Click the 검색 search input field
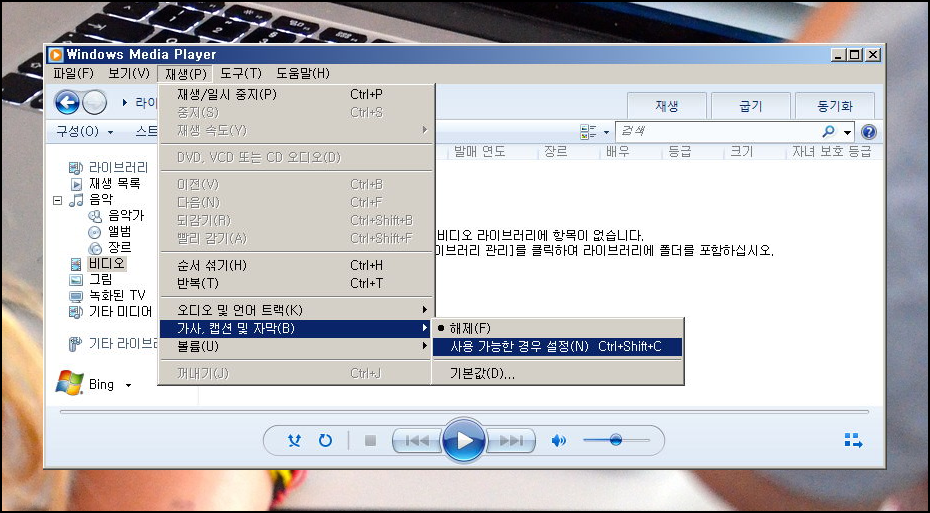Screen dimensions: 930x513 (x=719, y=132)
